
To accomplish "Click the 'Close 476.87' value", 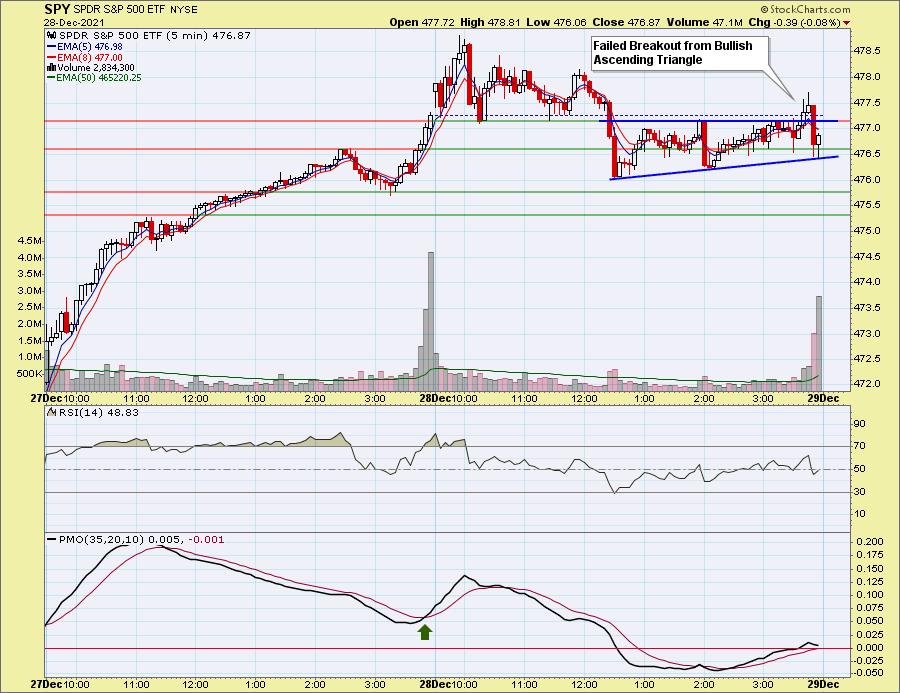I will pyautogui.click(x=626, y=22).
